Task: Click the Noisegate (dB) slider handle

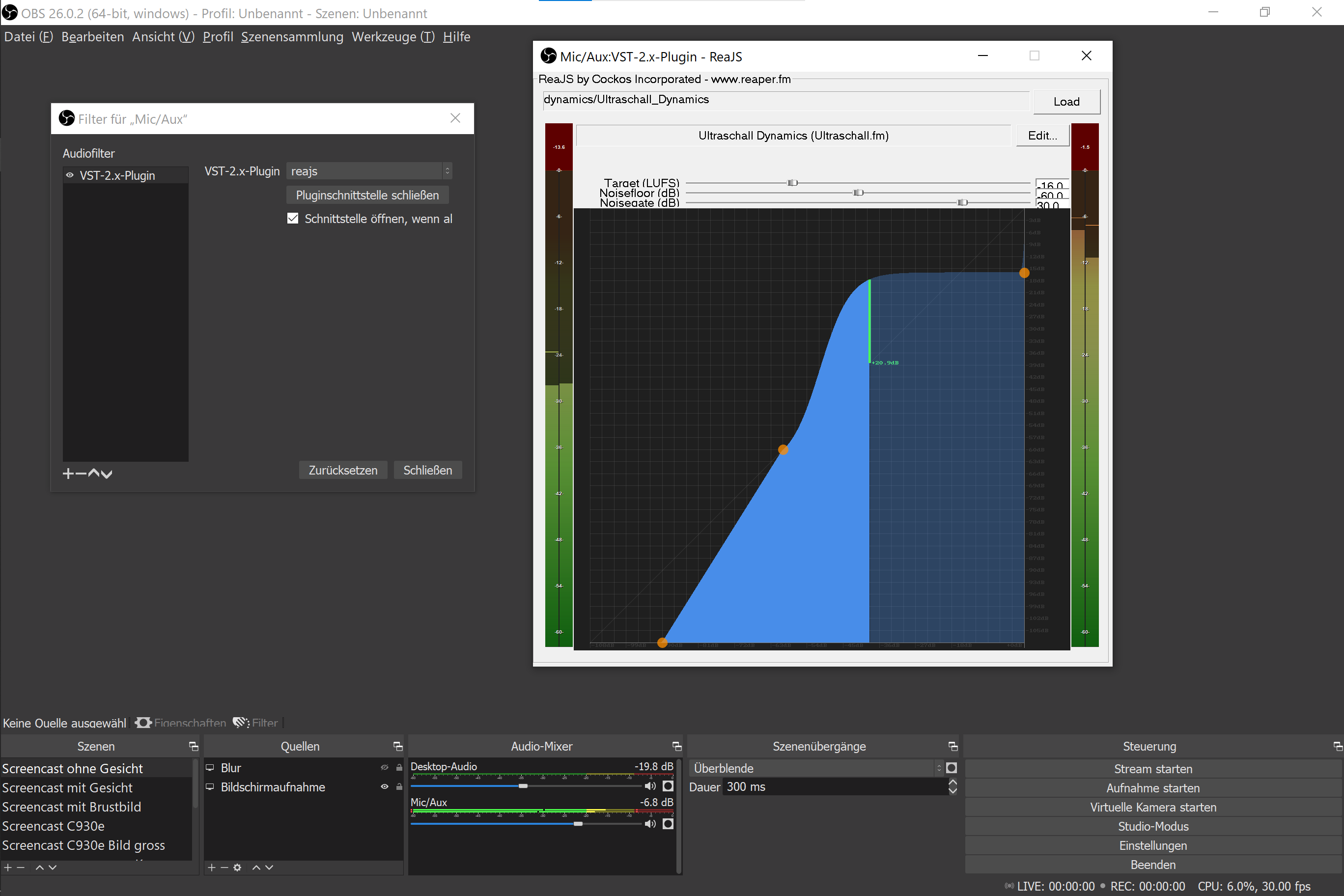Action: pyautogui.click(x=962, y=202)
